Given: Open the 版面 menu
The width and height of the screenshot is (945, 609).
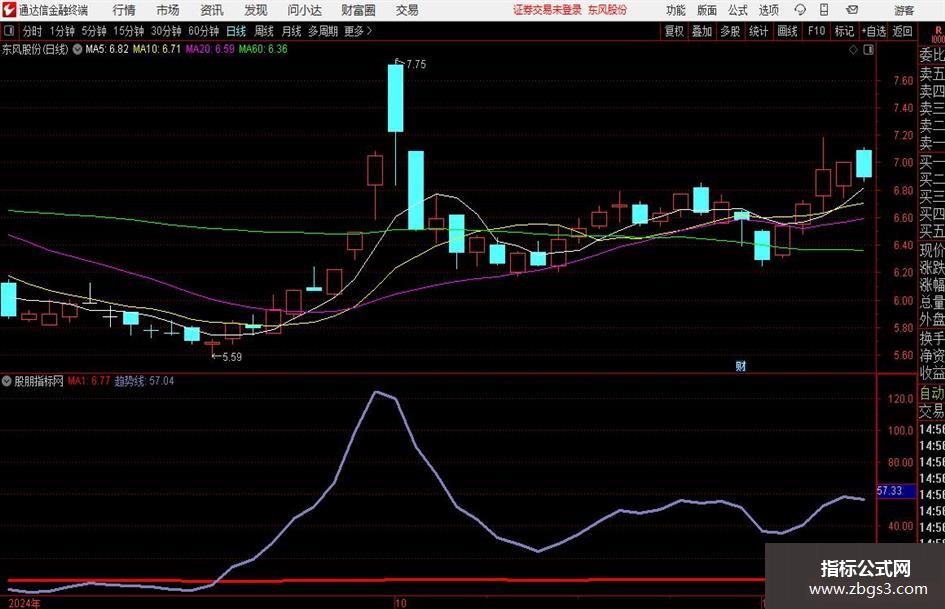Looking at the screenshot, I should click(x=706, y=10).
